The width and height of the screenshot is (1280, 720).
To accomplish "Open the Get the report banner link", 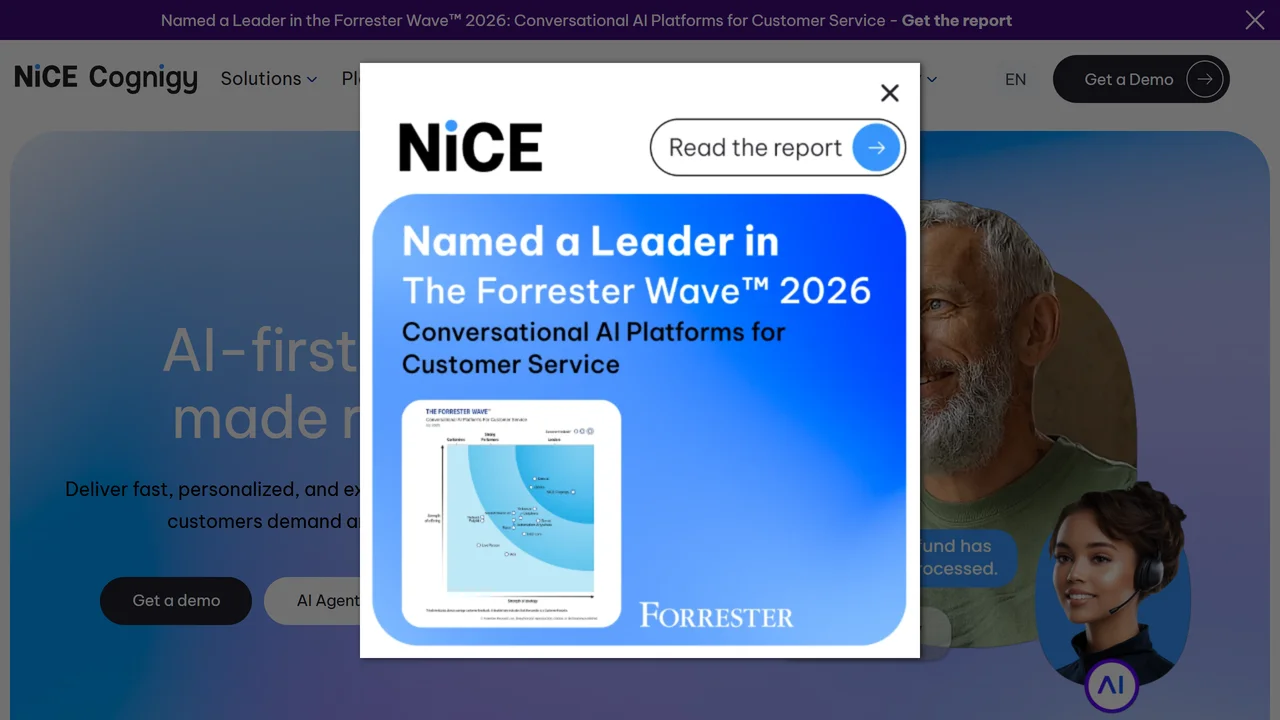I will 957,20.
